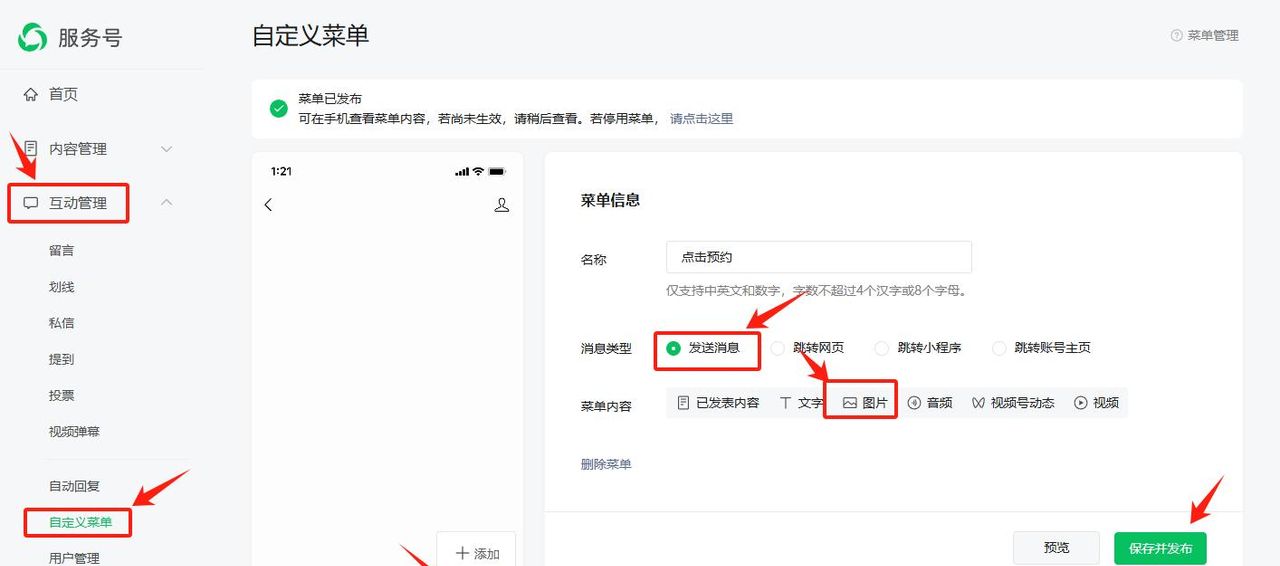This screenshot has width=1280, height=566.
Task: Choose 已发表内容 as menu content
Action: [x=718, y=403]
